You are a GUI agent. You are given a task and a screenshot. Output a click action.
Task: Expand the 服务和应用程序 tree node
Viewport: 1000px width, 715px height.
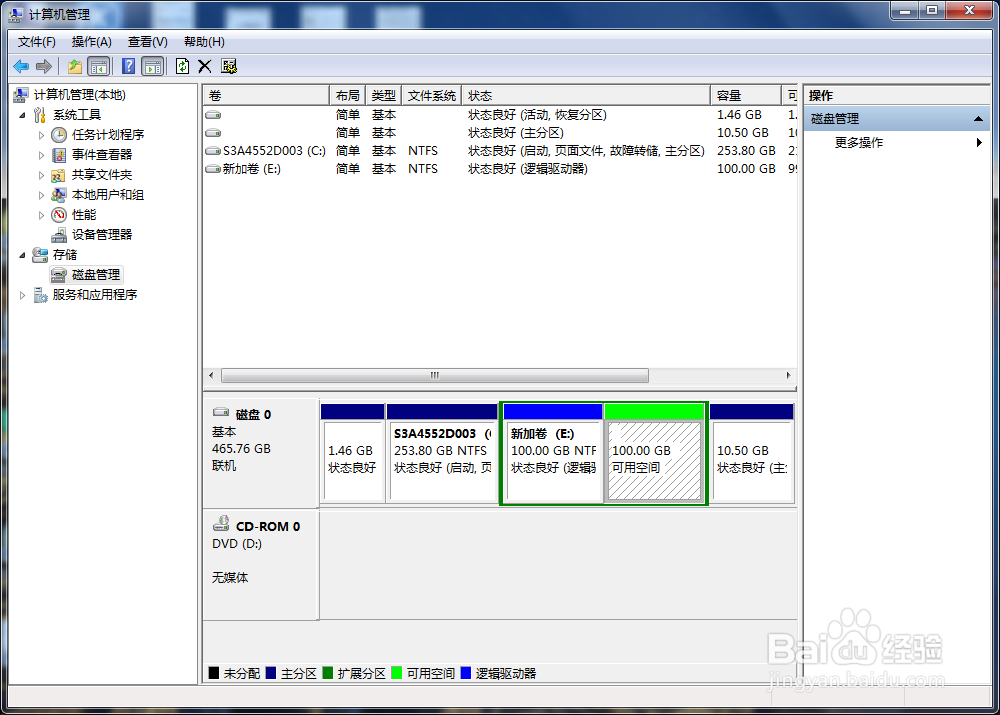click(x=22, y=295)
